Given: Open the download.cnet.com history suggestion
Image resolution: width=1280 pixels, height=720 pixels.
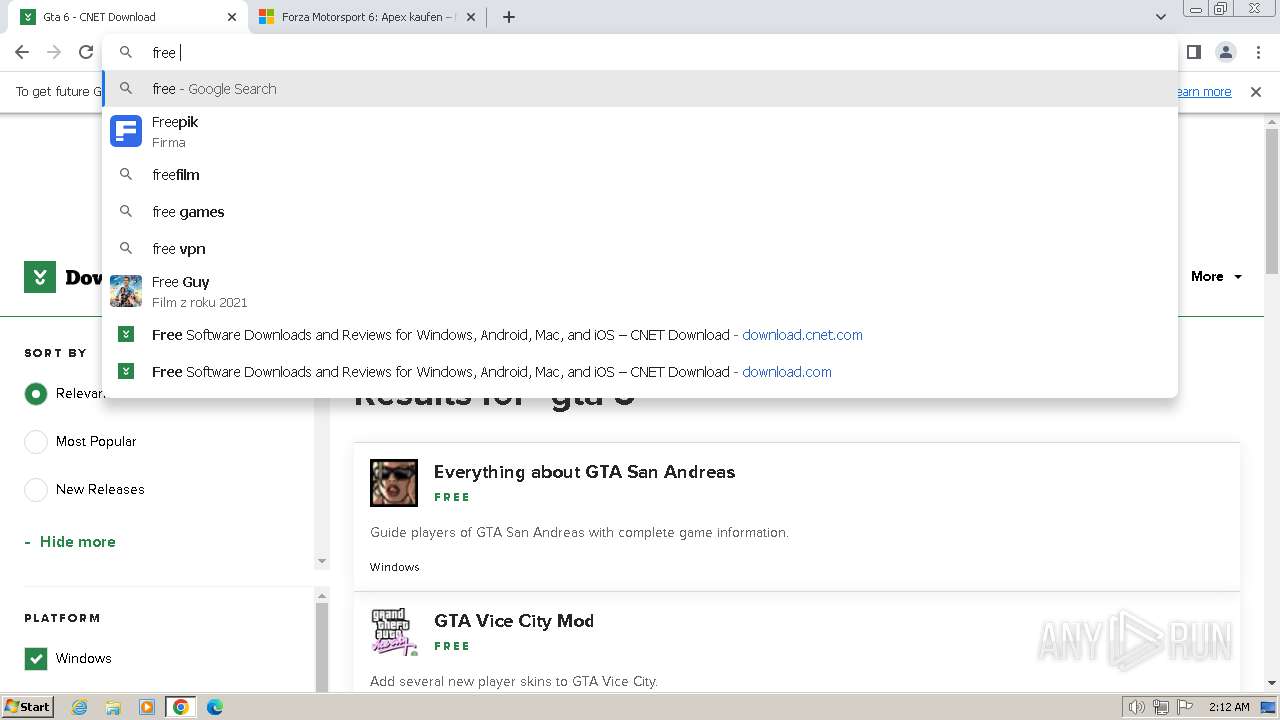Looking at the screenshot, I should [x=640, y=335].
